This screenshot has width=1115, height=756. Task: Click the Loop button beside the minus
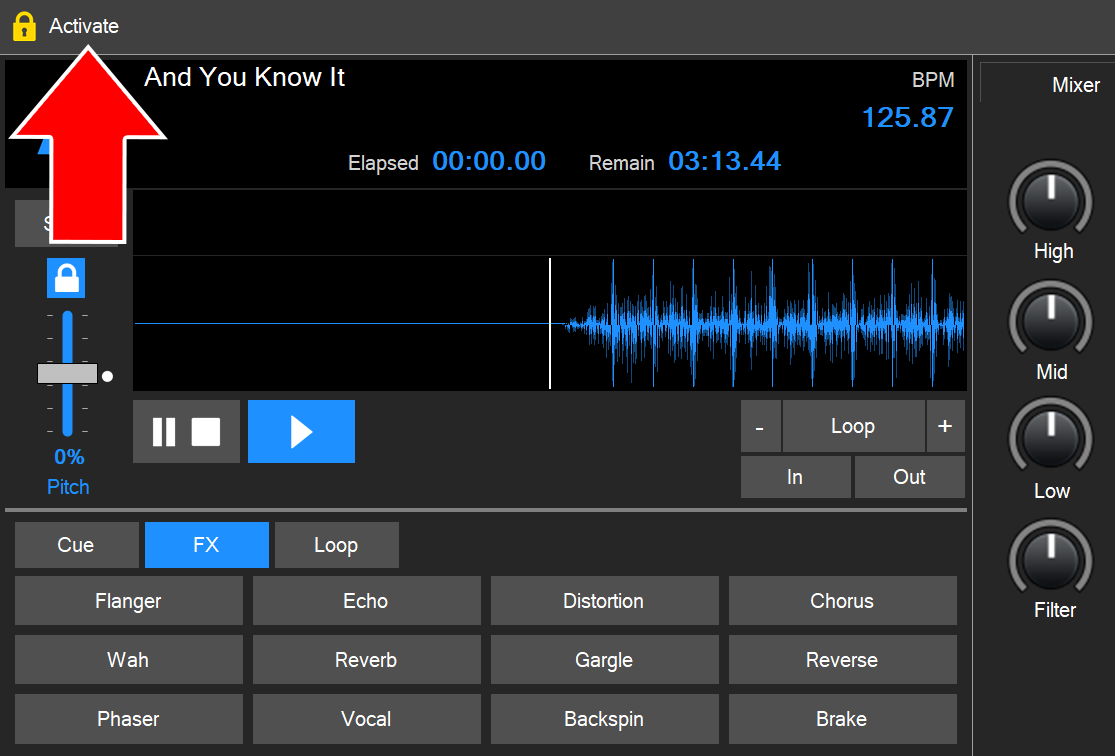(853, 426)
